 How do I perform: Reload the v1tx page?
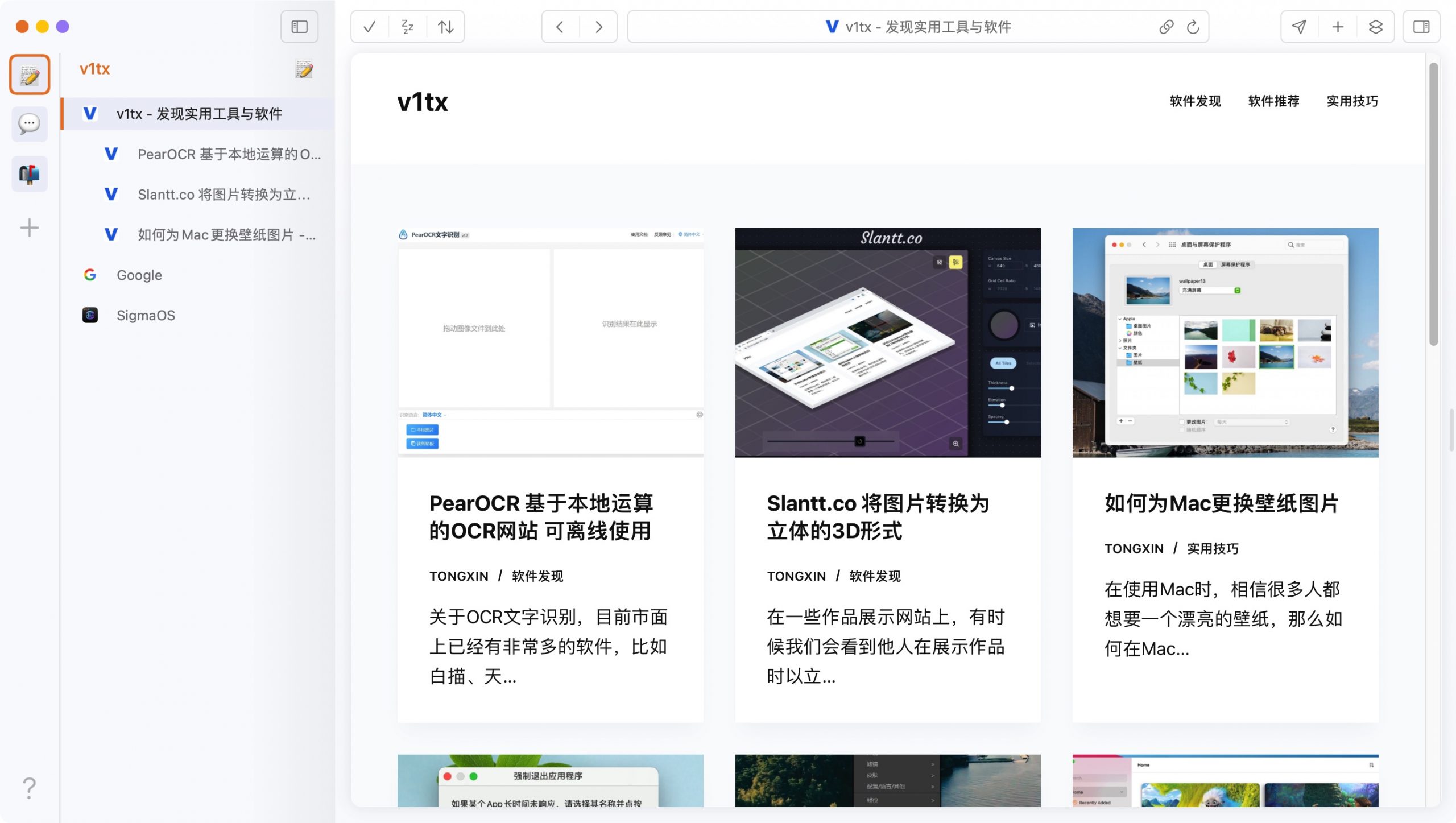[x=1192, y=26]
